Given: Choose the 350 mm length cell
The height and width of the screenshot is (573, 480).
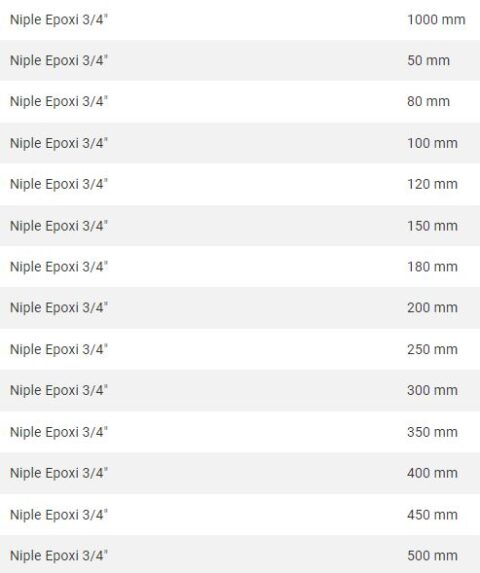Looking at the screenshot, I should tap(432, 432).
